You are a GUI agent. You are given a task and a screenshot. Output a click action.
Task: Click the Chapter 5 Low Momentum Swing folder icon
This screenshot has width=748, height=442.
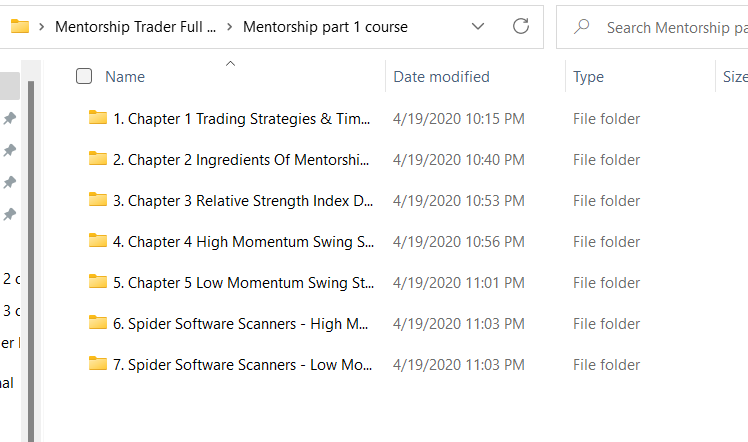point(98,282)
